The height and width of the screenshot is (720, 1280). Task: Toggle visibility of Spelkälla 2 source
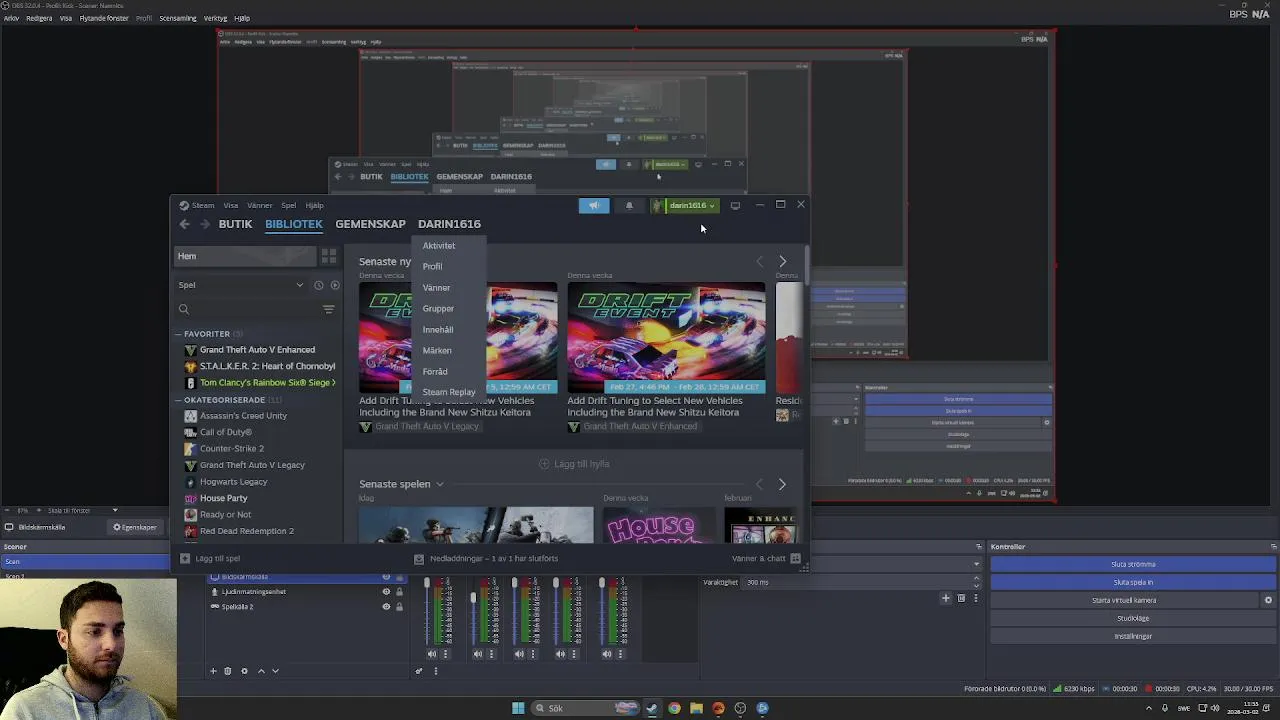[386, 606]
